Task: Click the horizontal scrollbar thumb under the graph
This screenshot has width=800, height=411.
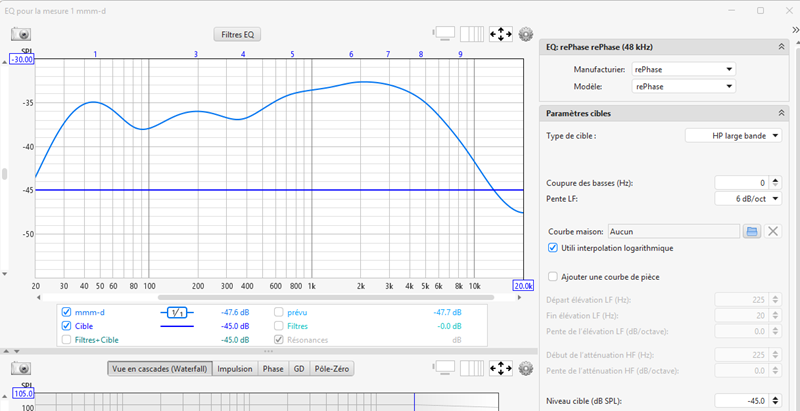Action: (x=326, y=297)
